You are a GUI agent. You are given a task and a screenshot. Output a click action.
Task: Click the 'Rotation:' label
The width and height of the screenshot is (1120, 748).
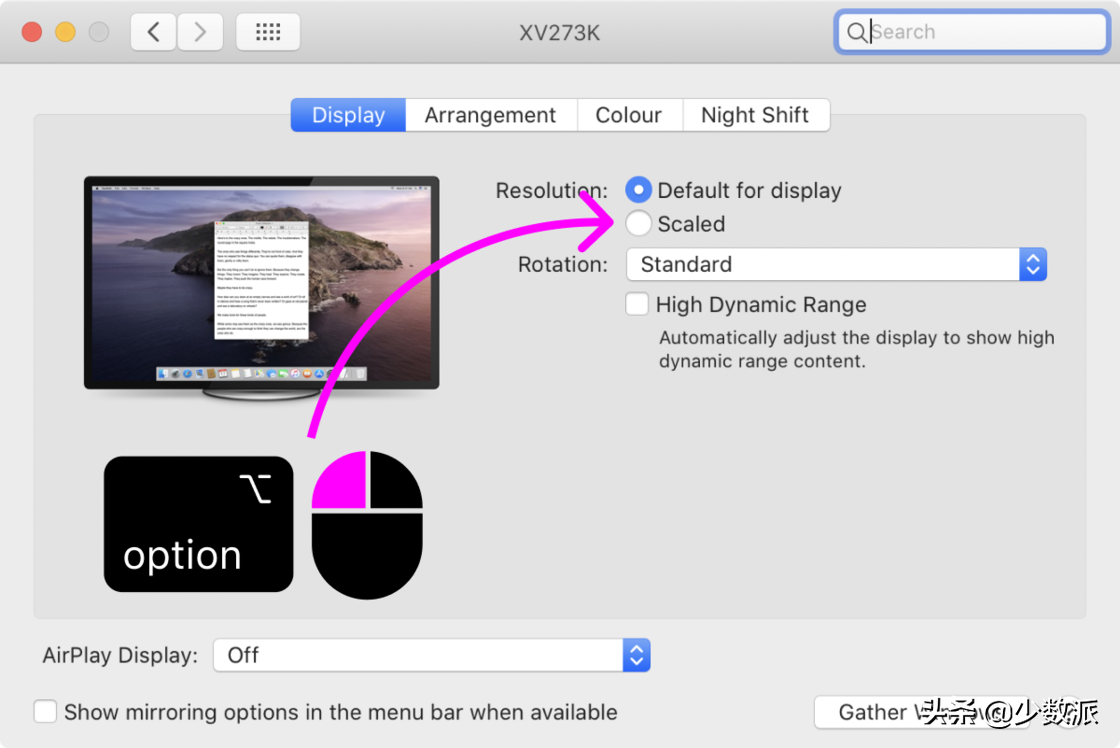pos(563,264)
